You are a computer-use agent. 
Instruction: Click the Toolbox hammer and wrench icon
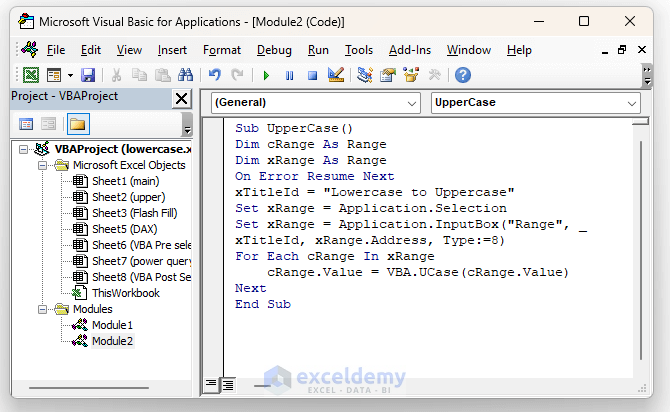(x=435, y=76)
